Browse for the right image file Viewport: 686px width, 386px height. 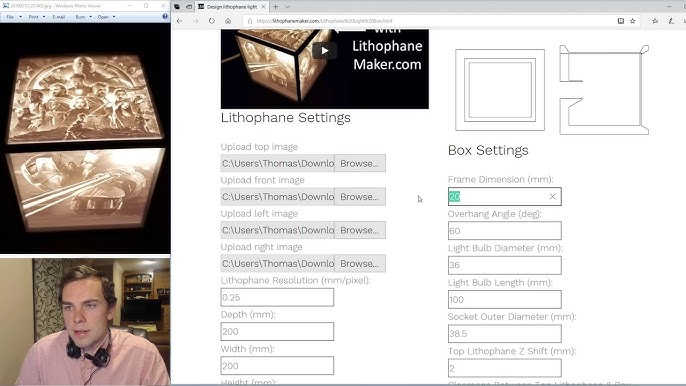(x=360, y=263)
